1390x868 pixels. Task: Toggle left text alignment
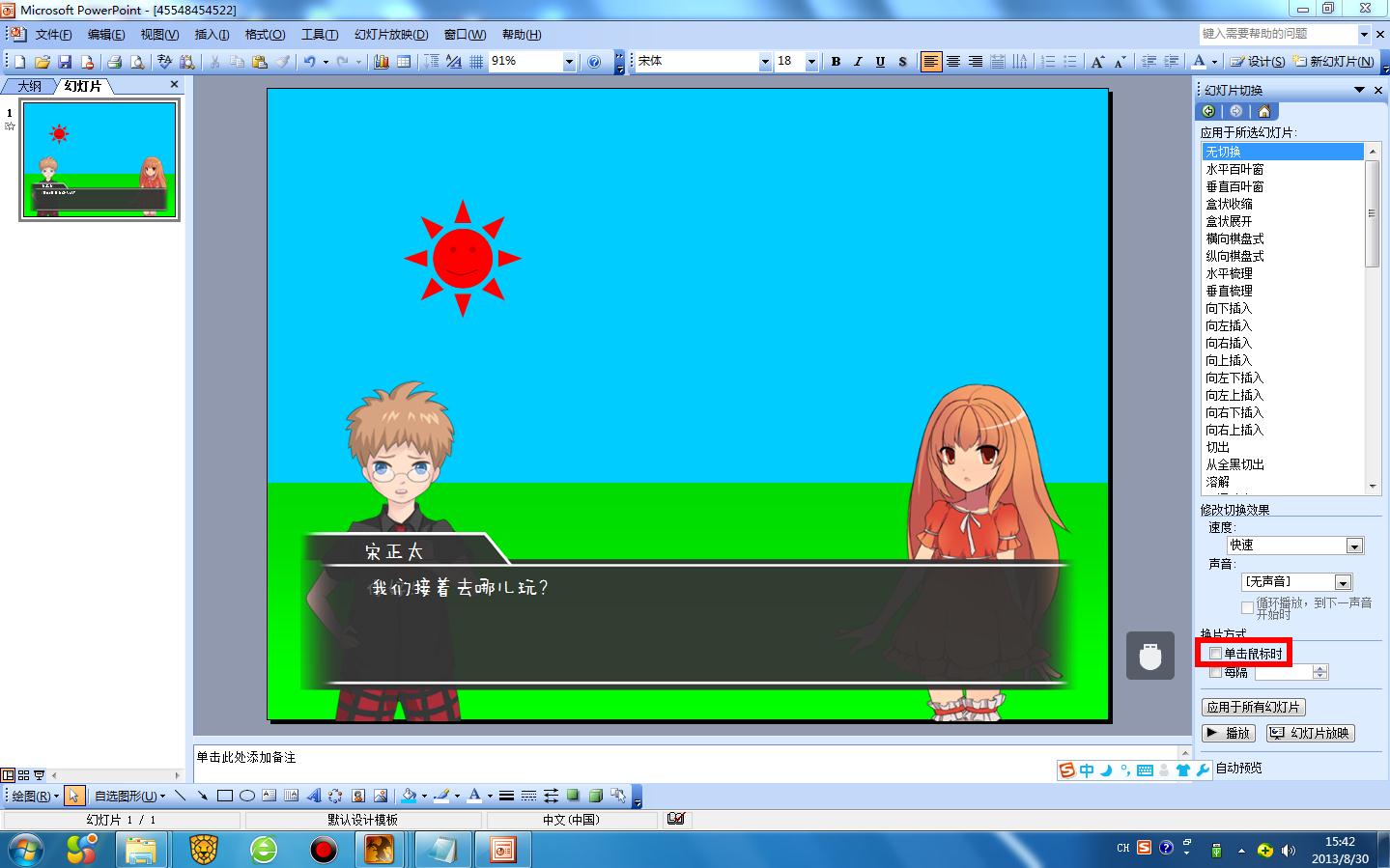pyautogui.click(x=930, y=62)
